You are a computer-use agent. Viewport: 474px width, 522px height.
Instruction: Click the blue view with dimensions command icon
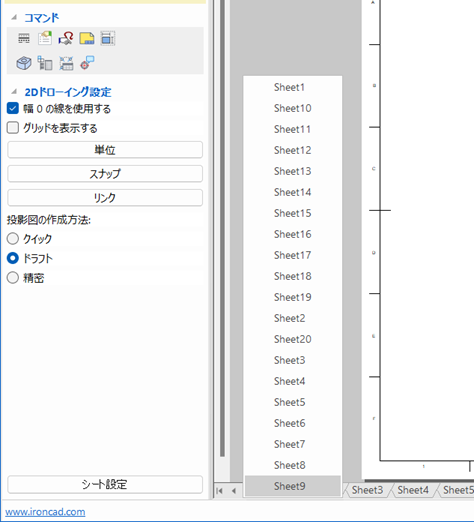point(108,38)
